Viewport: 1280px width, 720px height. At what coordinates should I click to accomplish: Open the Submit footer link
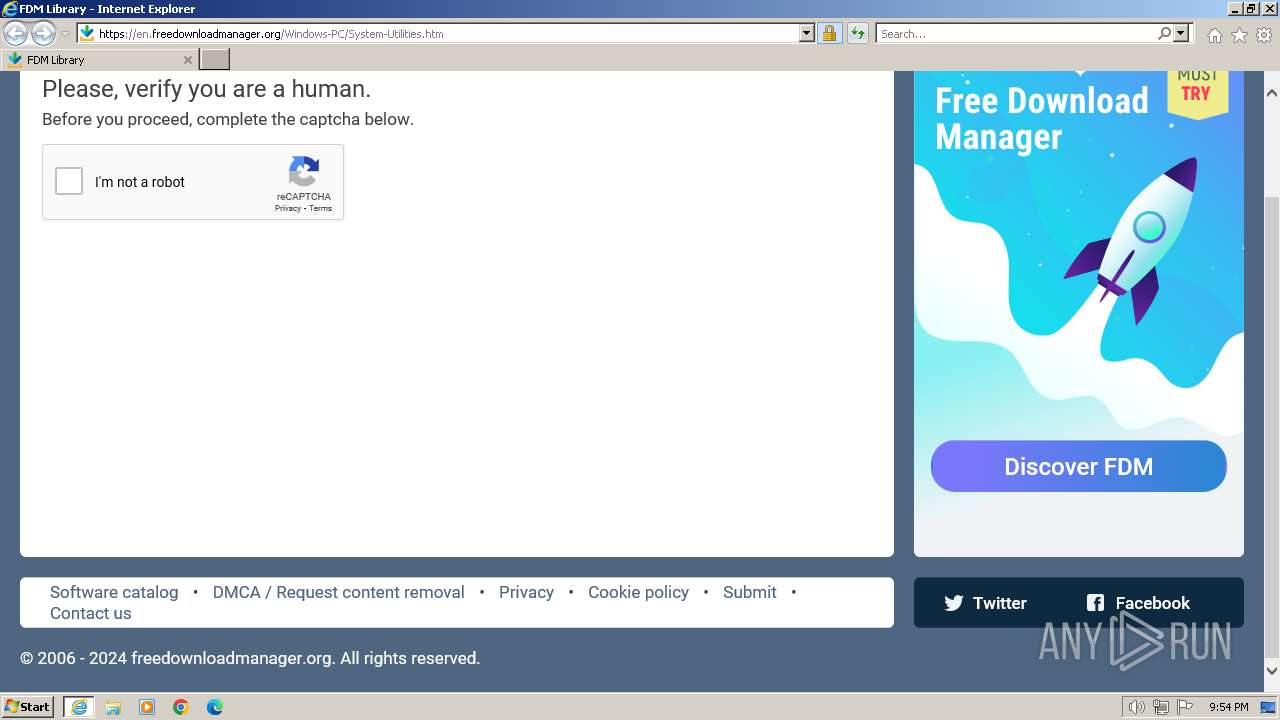(x=750, y=592)
